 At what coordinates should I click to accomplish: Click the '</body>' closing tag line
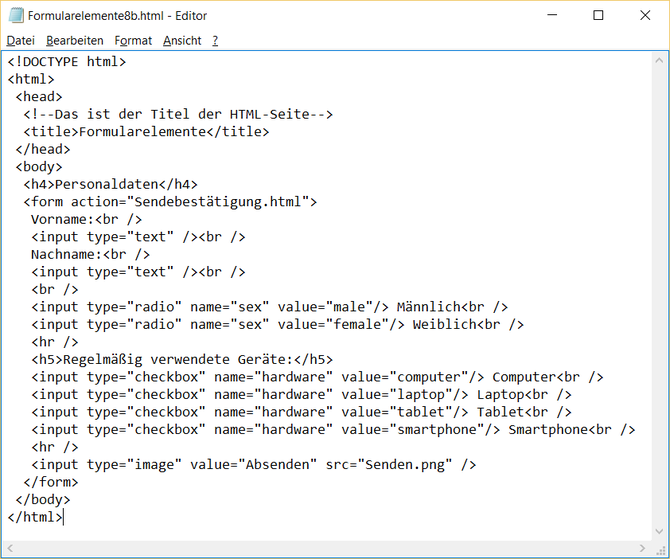(43, 500)
